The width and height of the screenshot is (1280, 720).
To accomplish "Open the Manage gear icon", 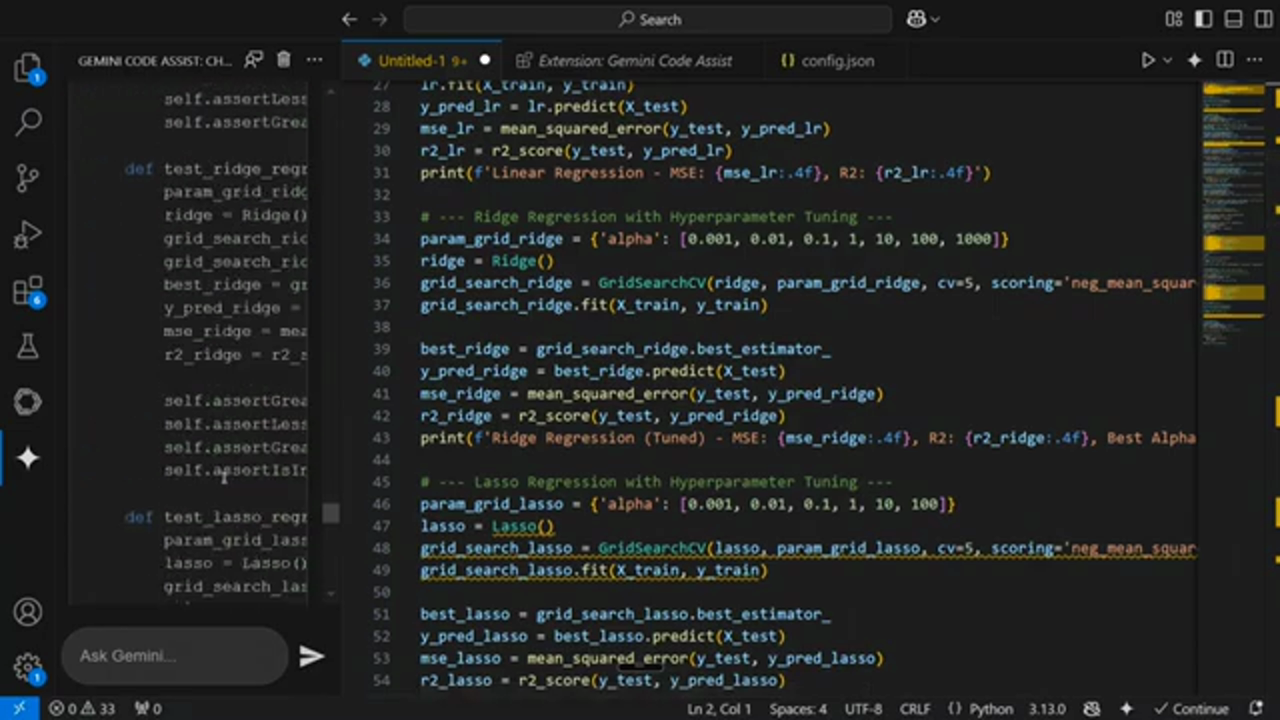I will click(x=28, y=668).
